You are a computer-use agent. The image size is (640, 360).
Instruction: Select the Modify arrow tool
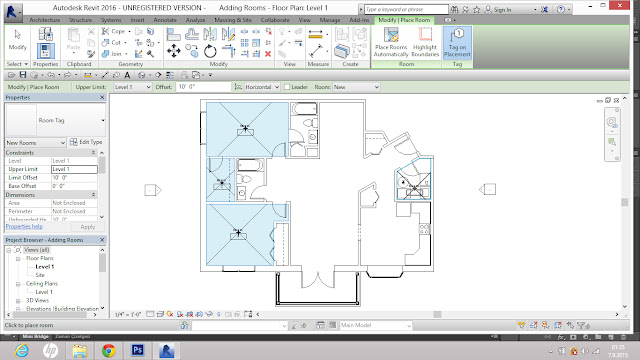[18, 40]
